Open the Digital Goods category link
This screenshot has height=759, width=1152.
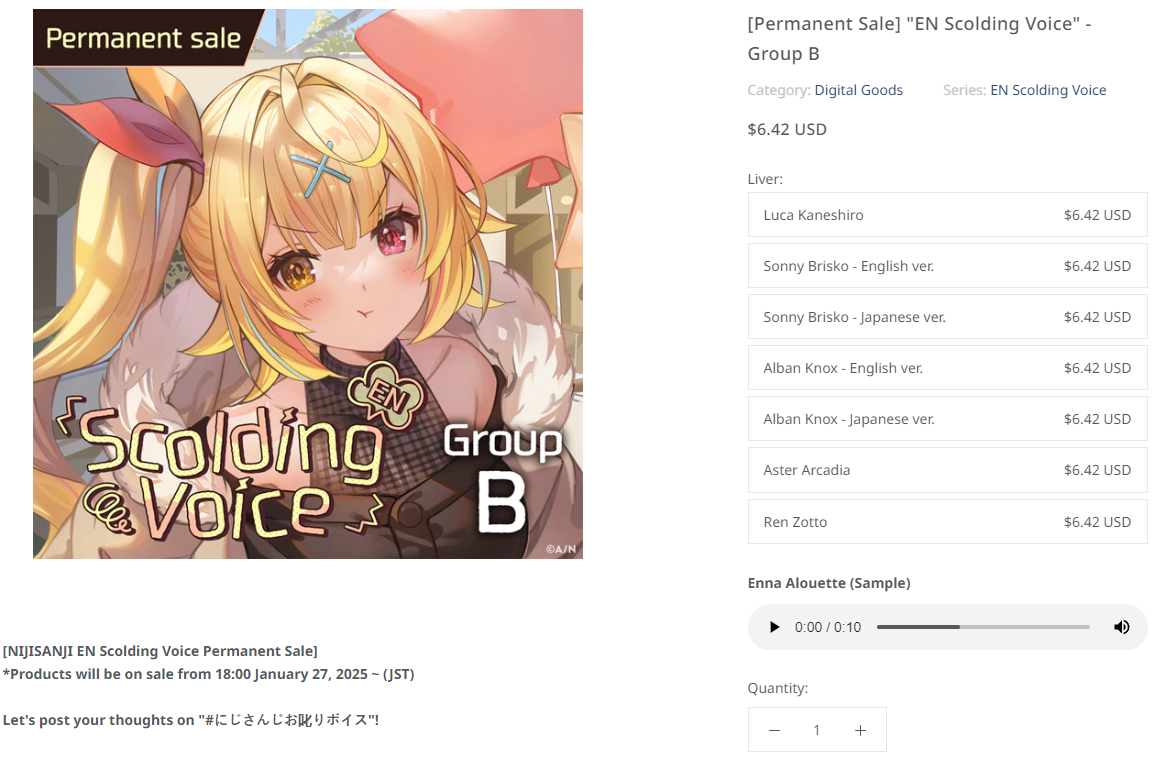click(858, 90)
